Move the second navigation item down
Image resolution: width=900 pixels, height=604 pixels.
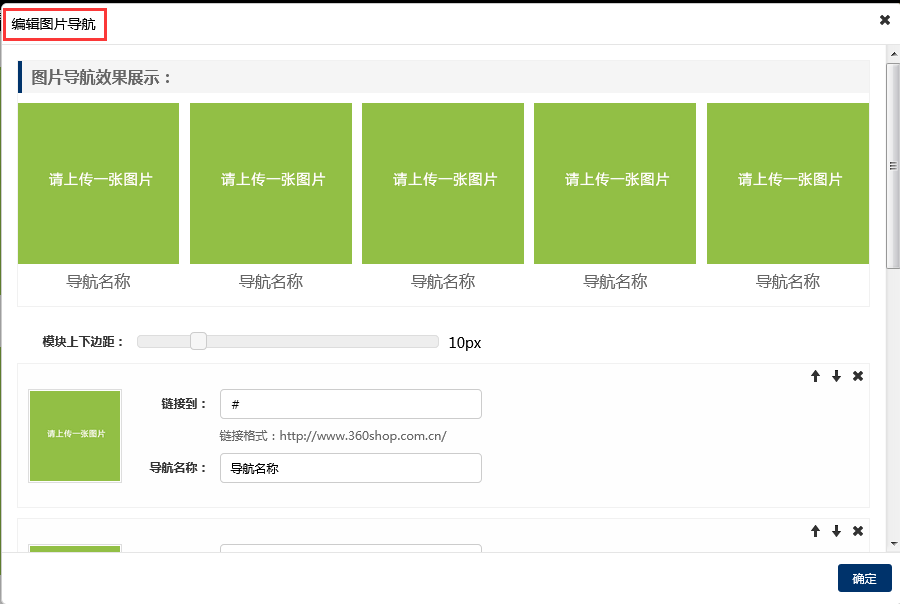click(837, 532)
